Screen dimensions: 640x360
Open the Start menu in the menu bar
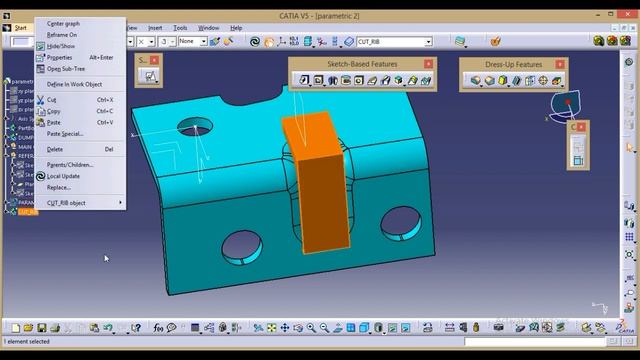pos(20,28)
